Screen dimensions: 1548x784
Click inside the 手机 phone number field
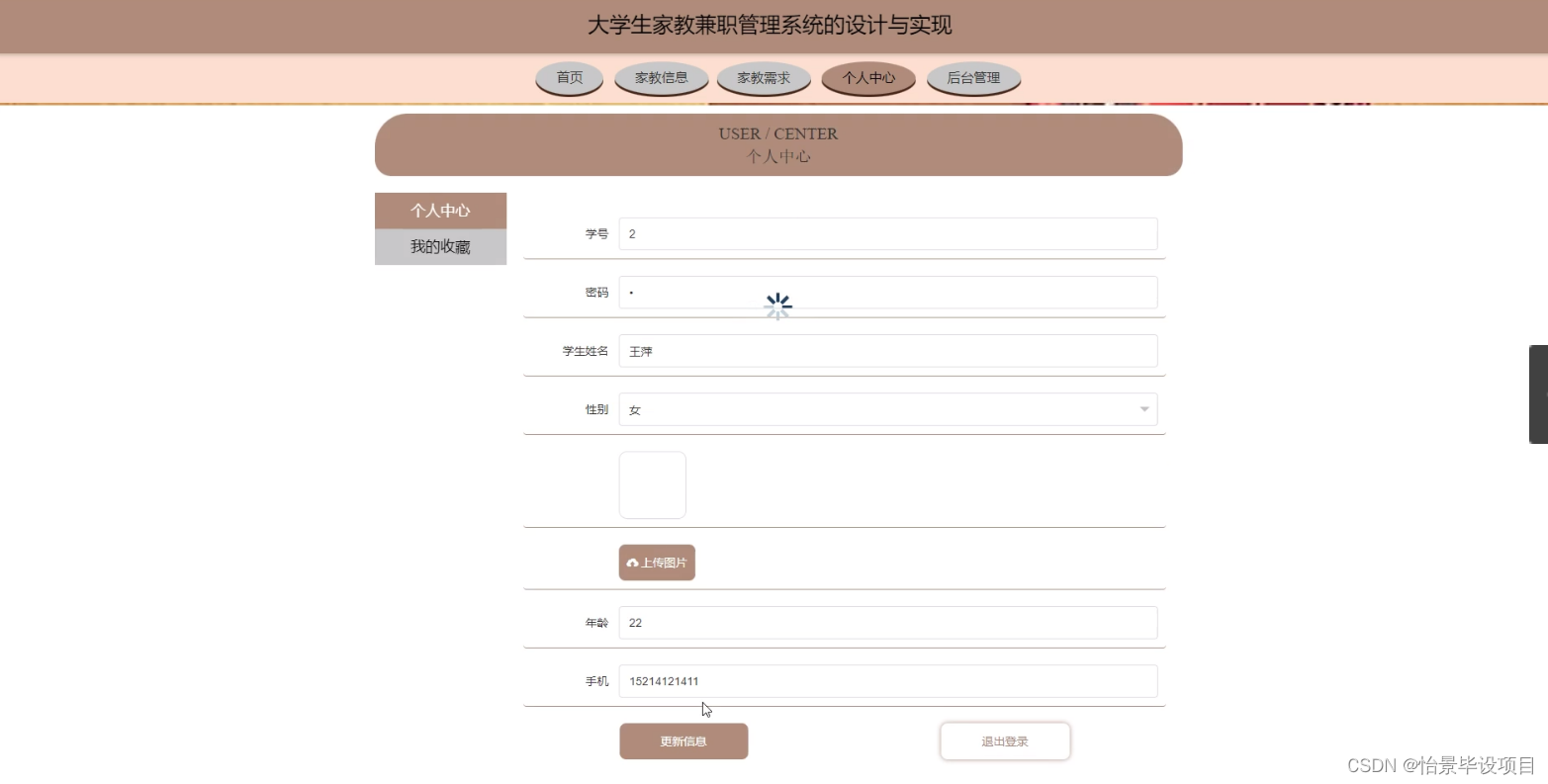click(887, 680)
